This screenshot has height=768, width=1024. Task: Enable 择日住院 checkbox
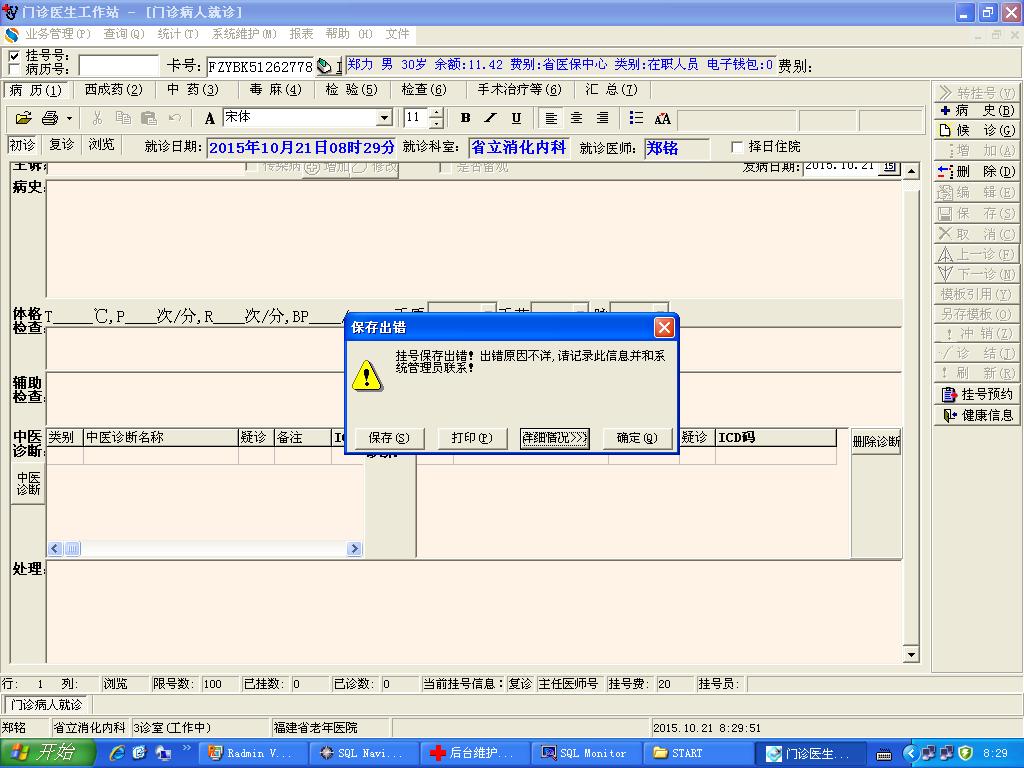(x=737, y=147)
